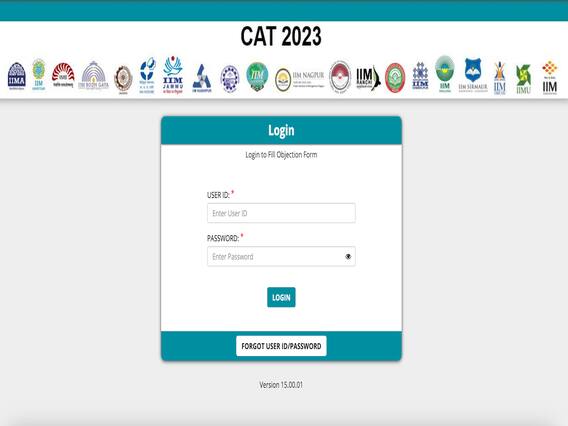Click the IIM Sirmaur logo

[473, 75]
